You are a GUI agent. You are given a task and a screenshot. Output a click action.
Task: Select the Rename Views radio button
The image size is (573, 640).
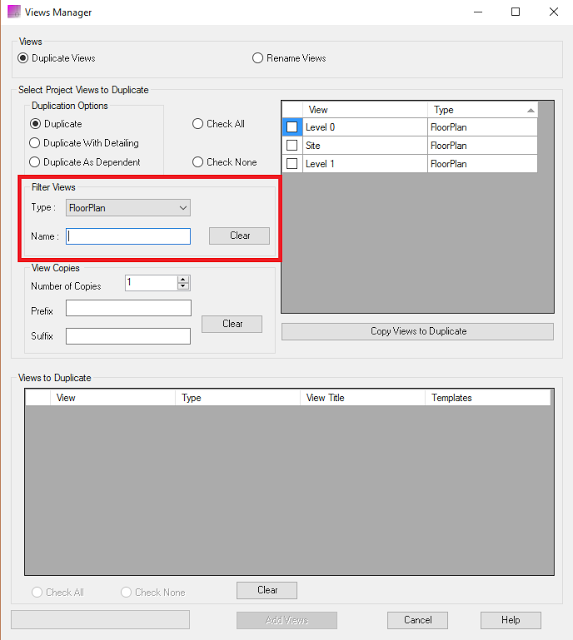point(258,58)
